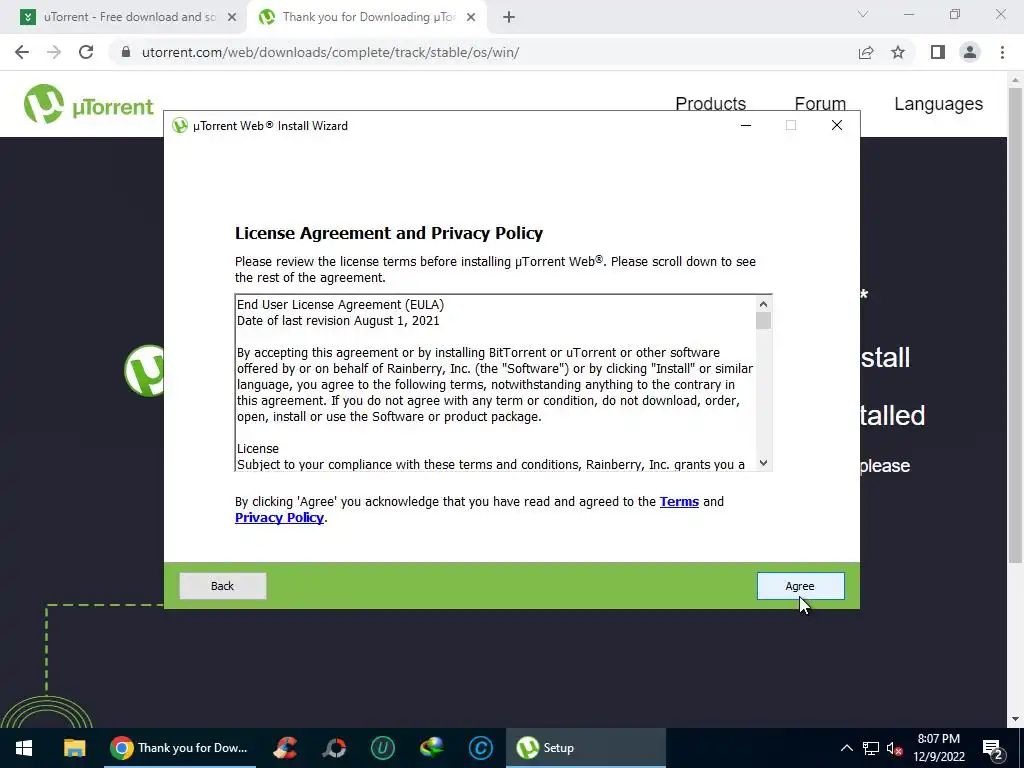
Task: Close the Thank you for Downloading tab
Action: (x=471, y=18)
